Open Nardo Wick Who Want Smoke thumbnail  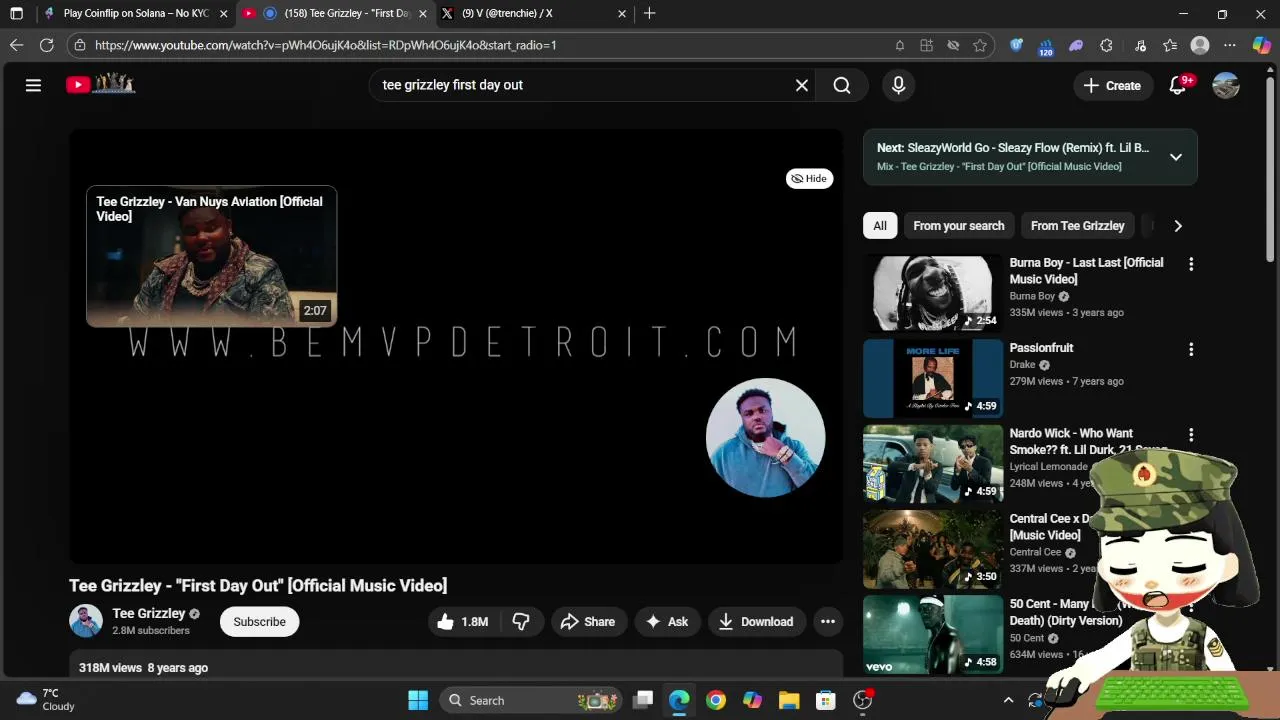(x=933, y=464)
